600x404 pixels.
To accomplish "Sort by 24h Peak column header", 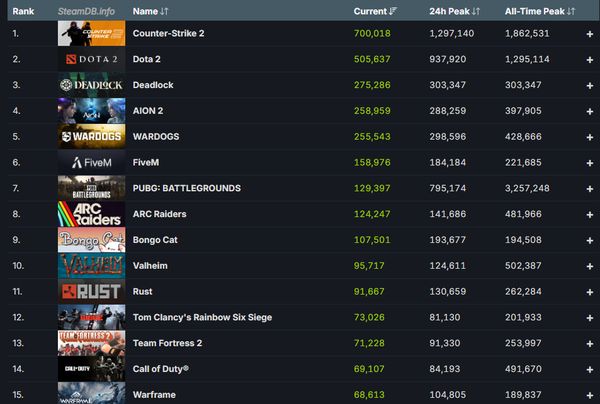I will tap(454, 11).
